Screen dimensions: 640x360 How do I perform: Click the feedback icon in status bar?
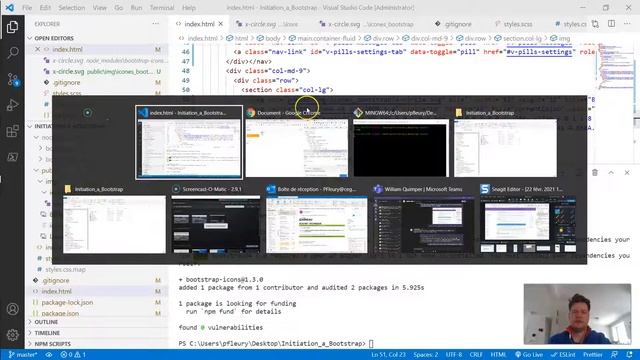[614, 354]
